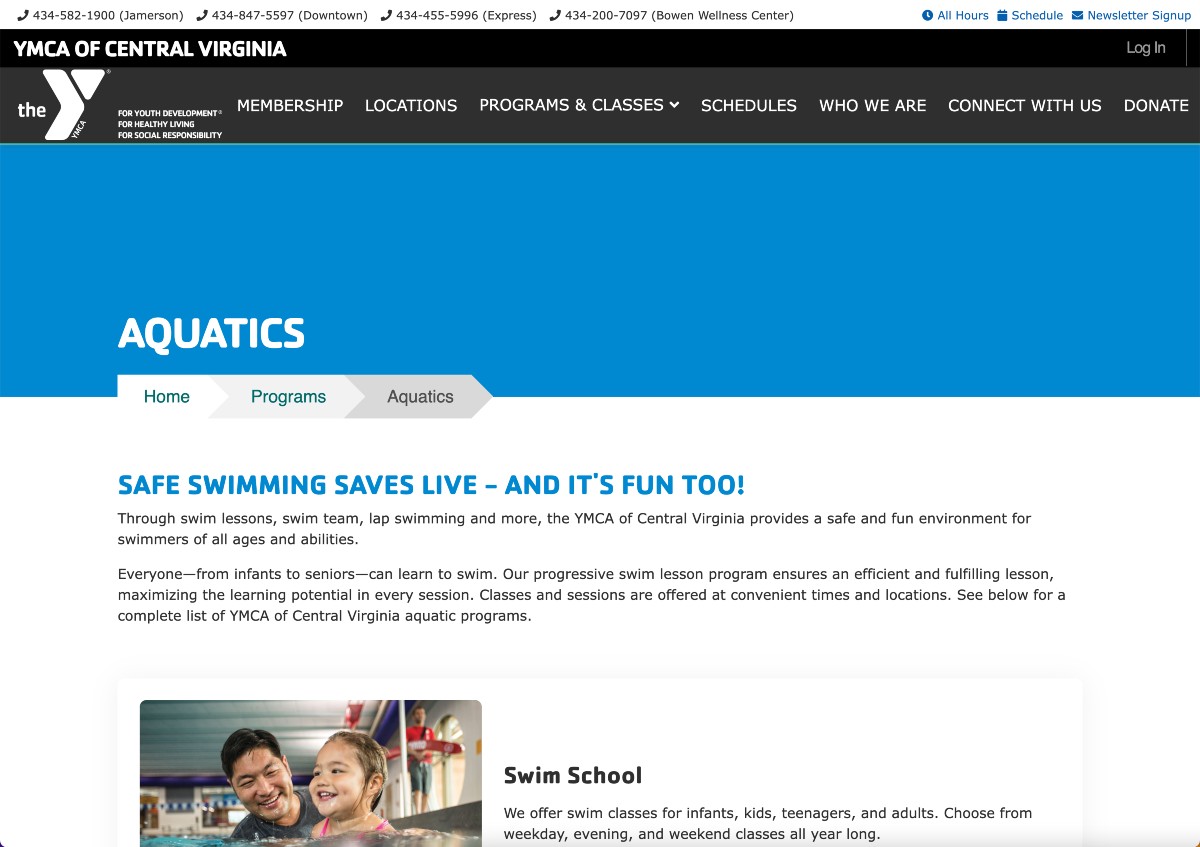The width and height of the screenshot is (1200, 847).
Task: Open the Who We Are menu item
Action: point(873,105)
